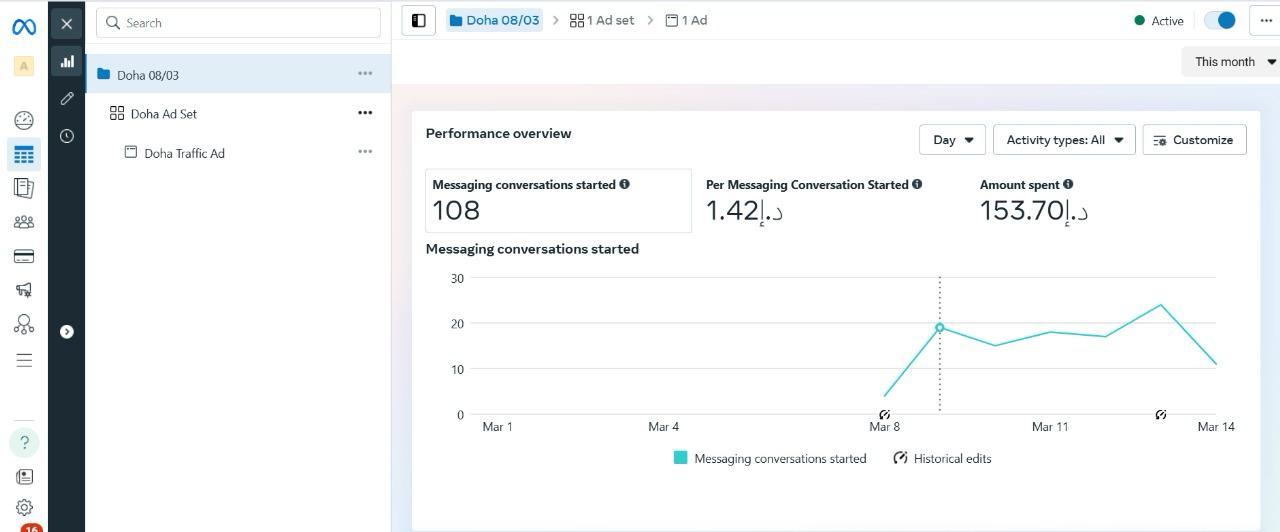The height and width of the screenshot is (532, 1280).
Task: Select Messaging conversations started metric card
Action: click(558, 201)
